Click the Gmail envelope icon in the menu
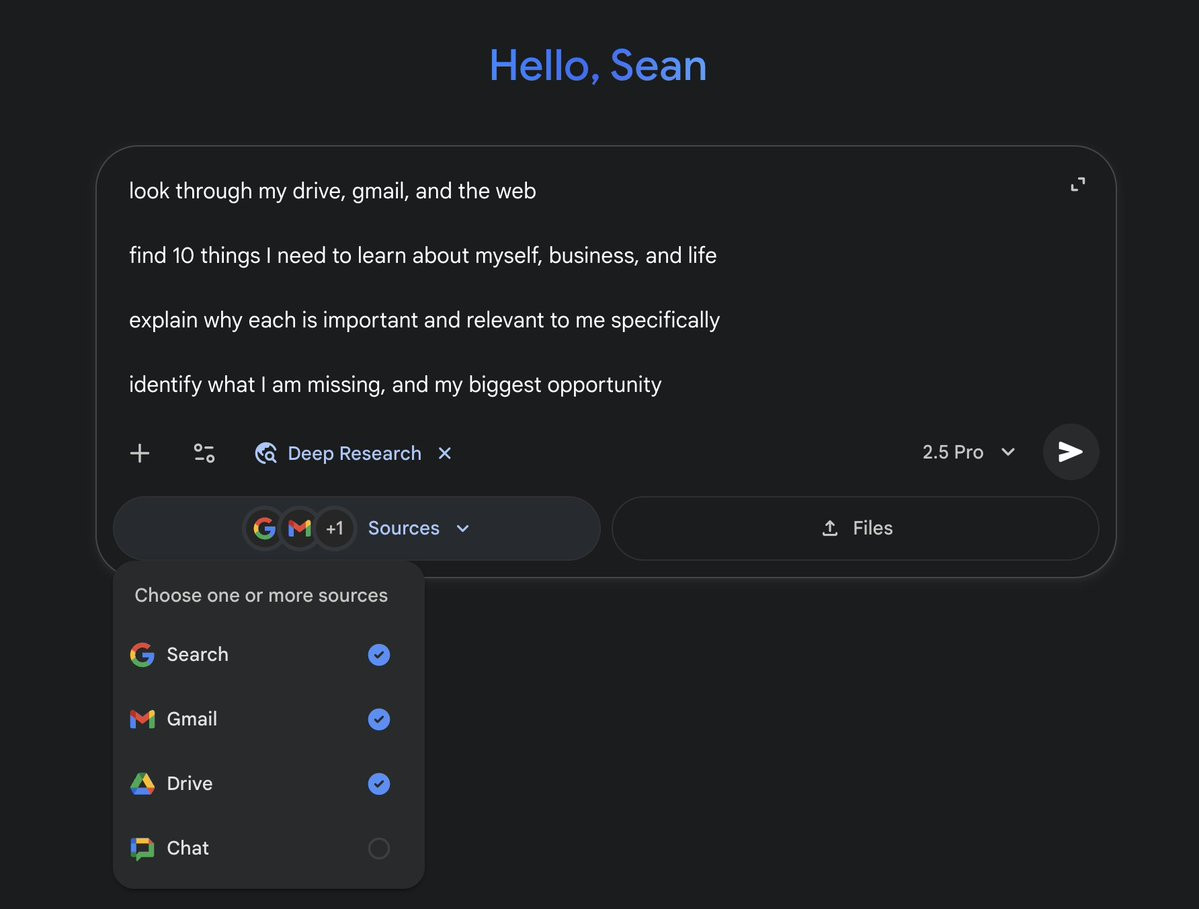1199x909 pixels. [142, 719]
